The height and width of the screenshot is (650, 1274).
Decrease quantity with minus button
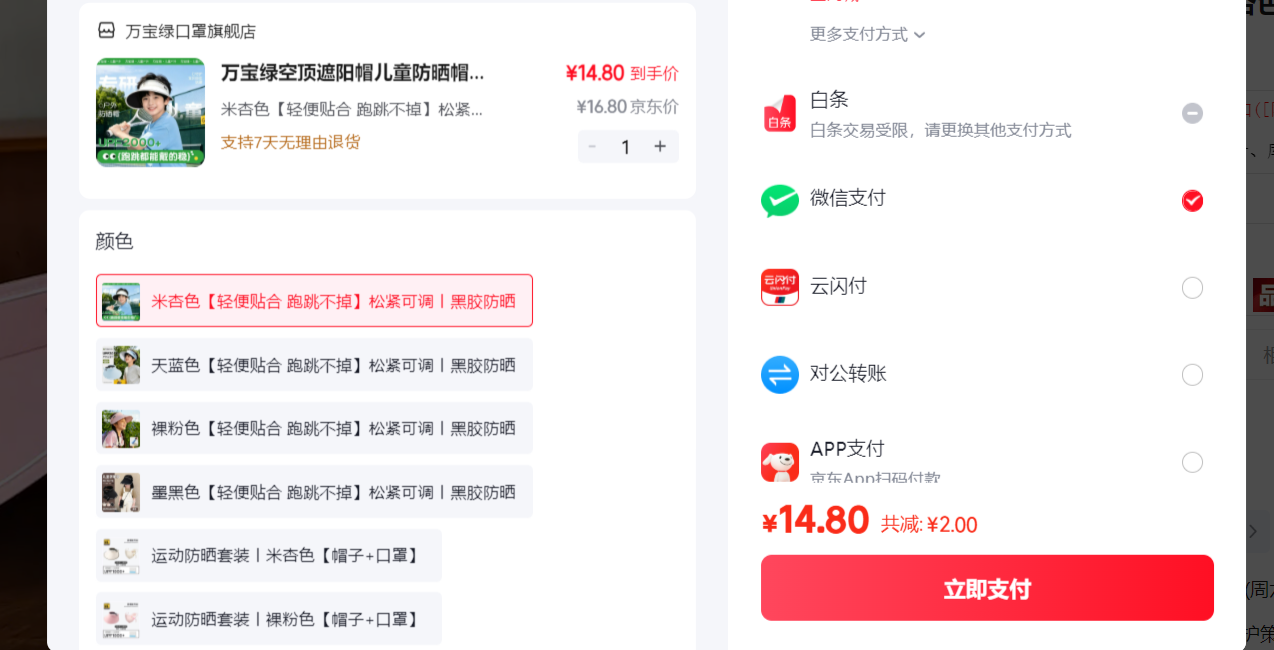point(592,147)
